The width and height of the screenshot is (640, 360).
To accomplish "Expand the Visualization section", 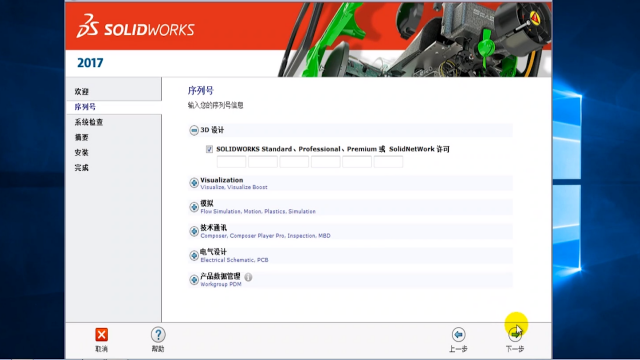I will (194, 183).
